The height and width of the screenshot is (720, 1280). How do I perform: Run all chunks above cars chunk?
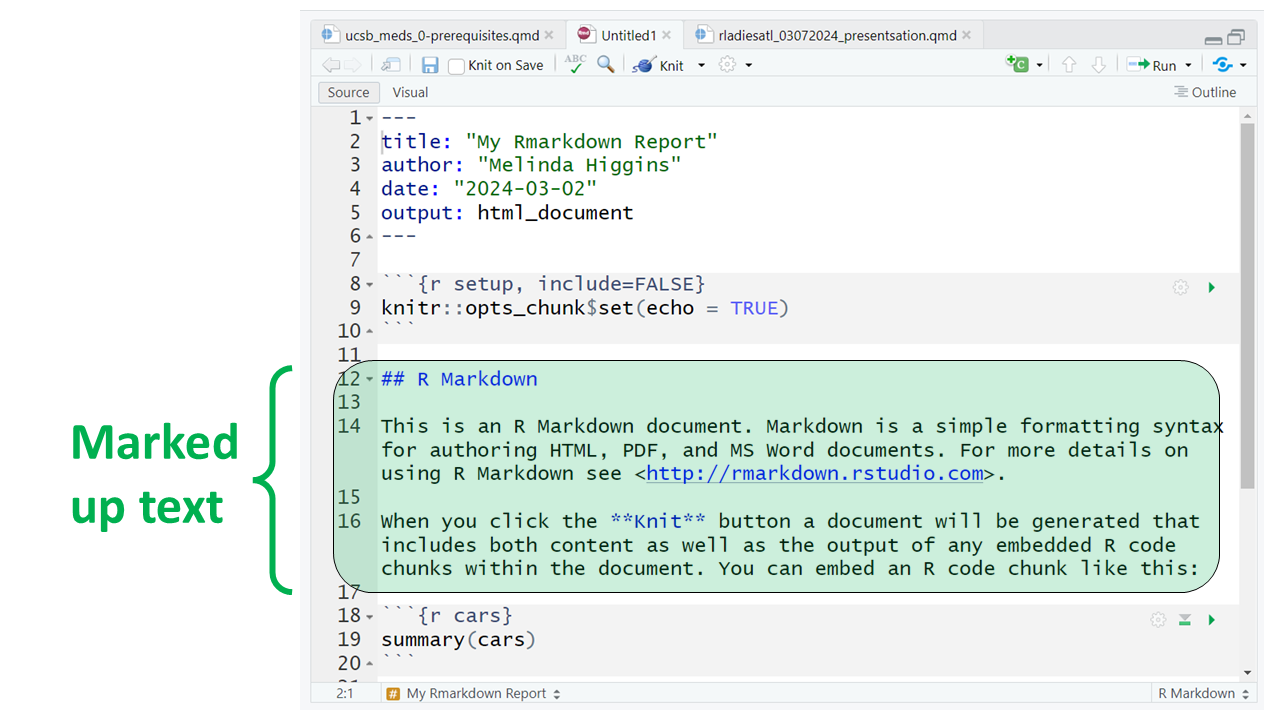pyautogui.click(x=1185, y=620)
